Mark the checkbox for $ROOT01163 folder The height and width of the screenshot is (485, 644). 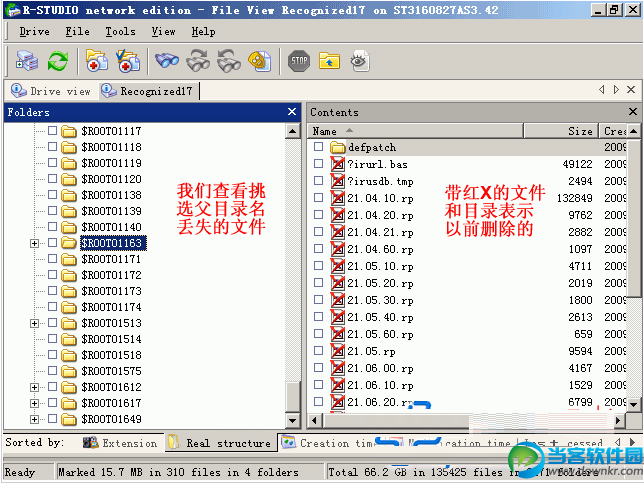click(x=52, y=243)
